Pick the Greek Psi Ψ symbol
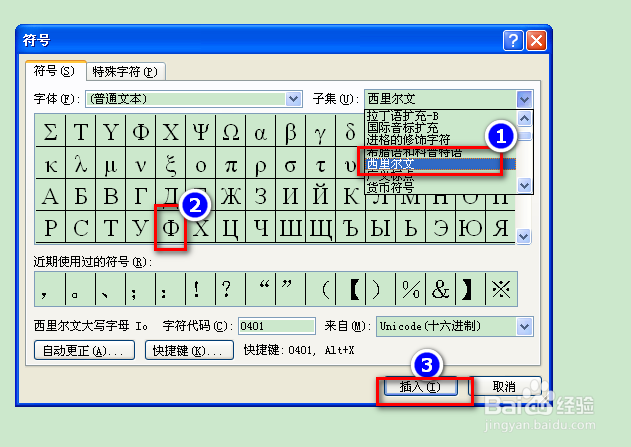 (x=200, y=131)
